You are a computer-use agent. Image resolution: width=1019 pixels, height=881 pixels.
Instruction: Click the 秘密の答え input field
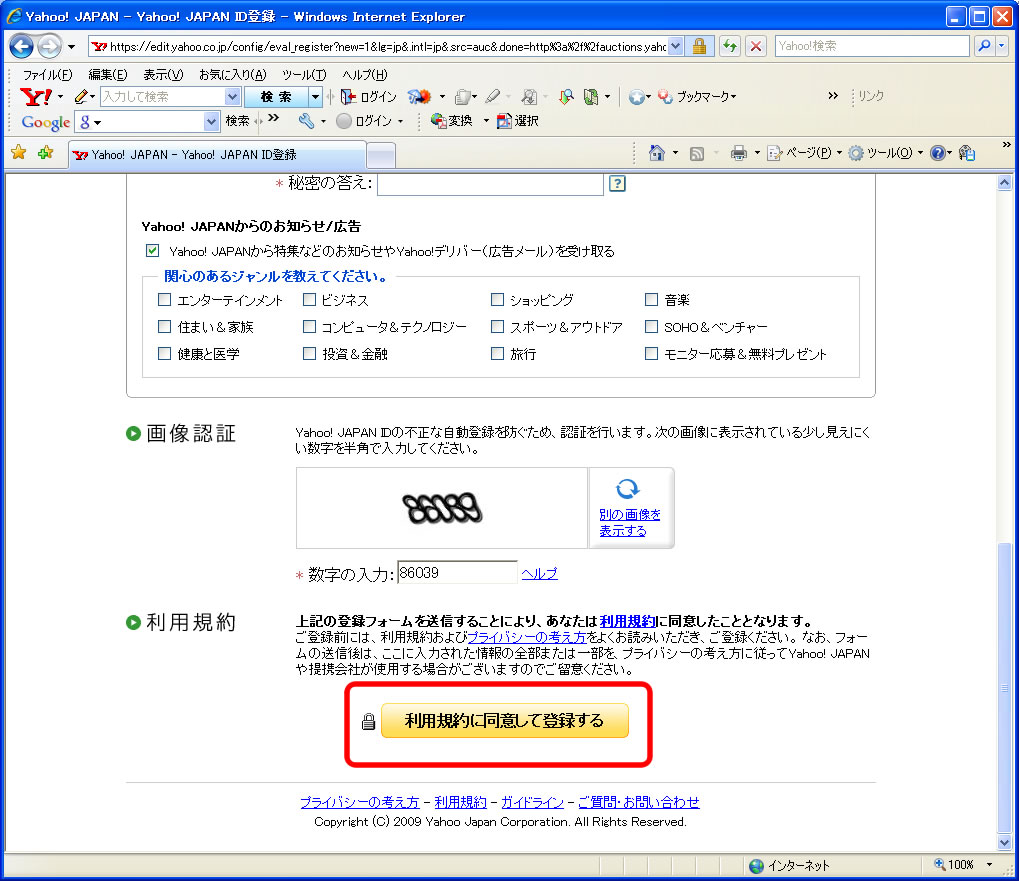(490, 184)
